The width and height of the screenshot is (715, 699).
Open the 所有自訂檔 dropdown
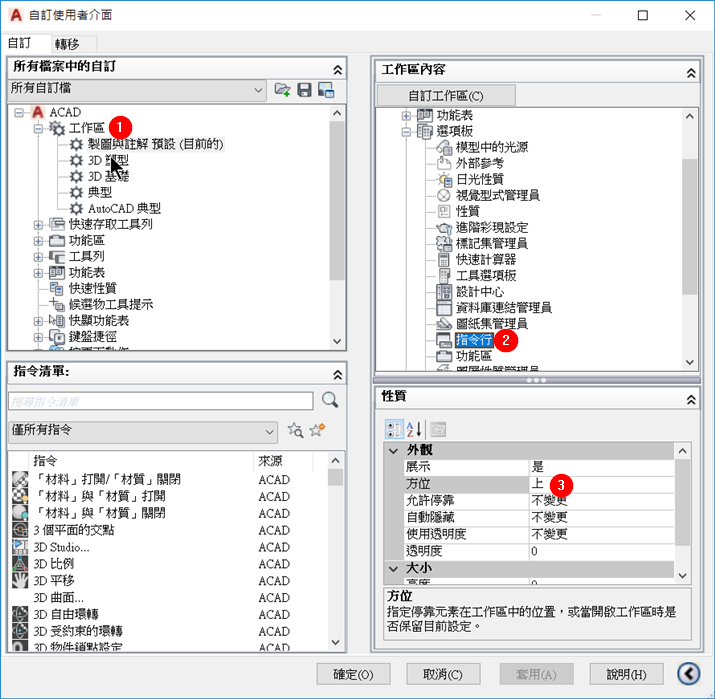[137, 90]
